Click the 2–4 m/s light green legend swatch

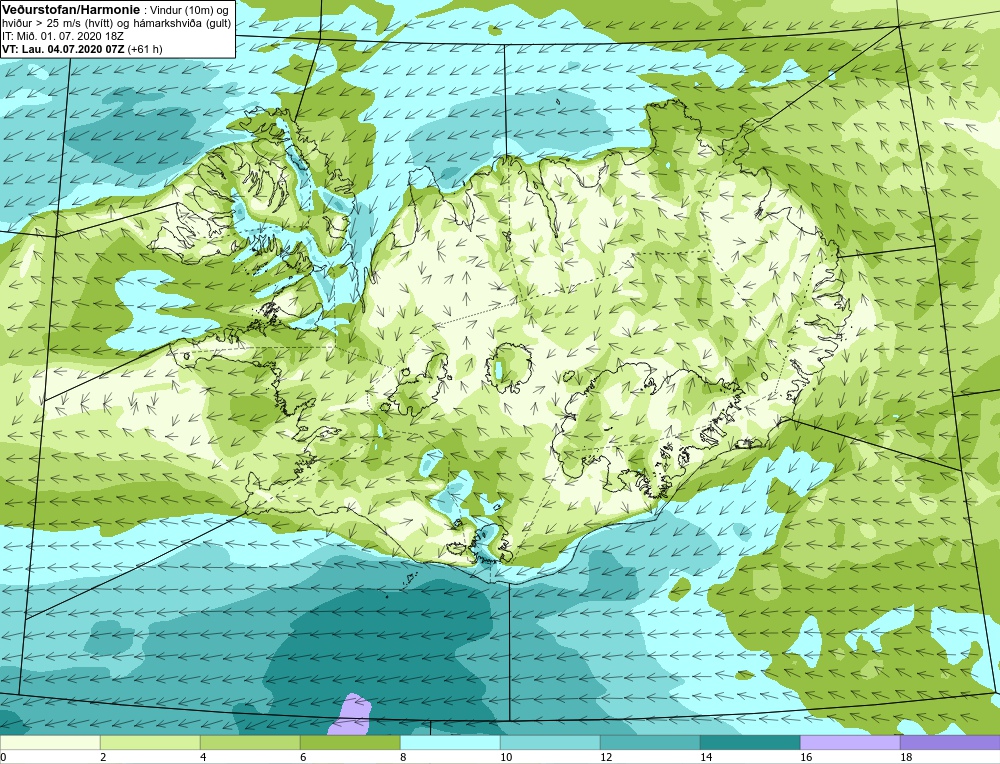coord(150,742)
